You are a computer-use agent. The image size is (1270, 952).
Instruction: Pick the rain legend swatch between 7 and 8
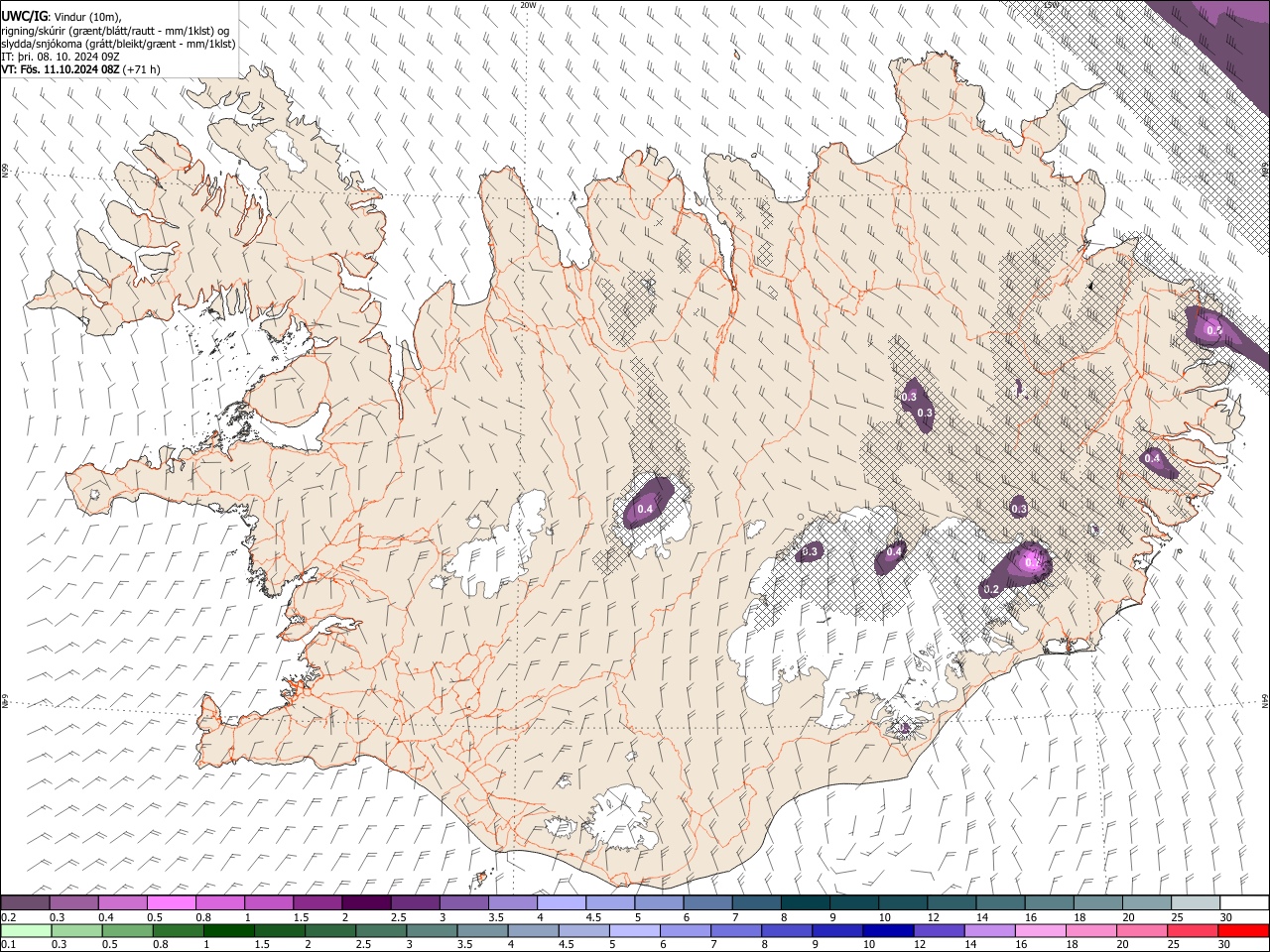click(x=735, y=930)
